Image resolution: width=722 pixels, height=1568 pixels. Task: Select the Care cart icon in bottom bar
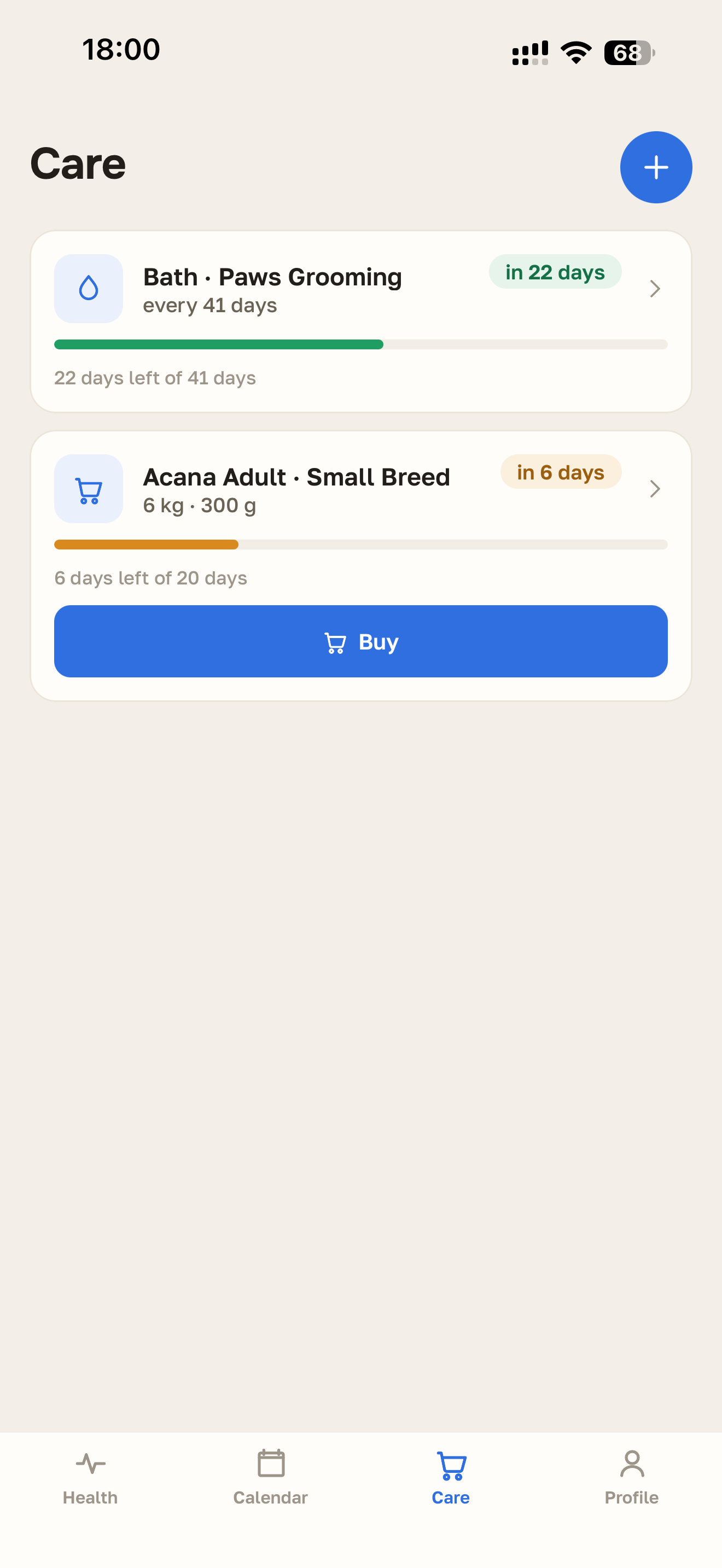pyautogui.click(x=451, y=1466)
